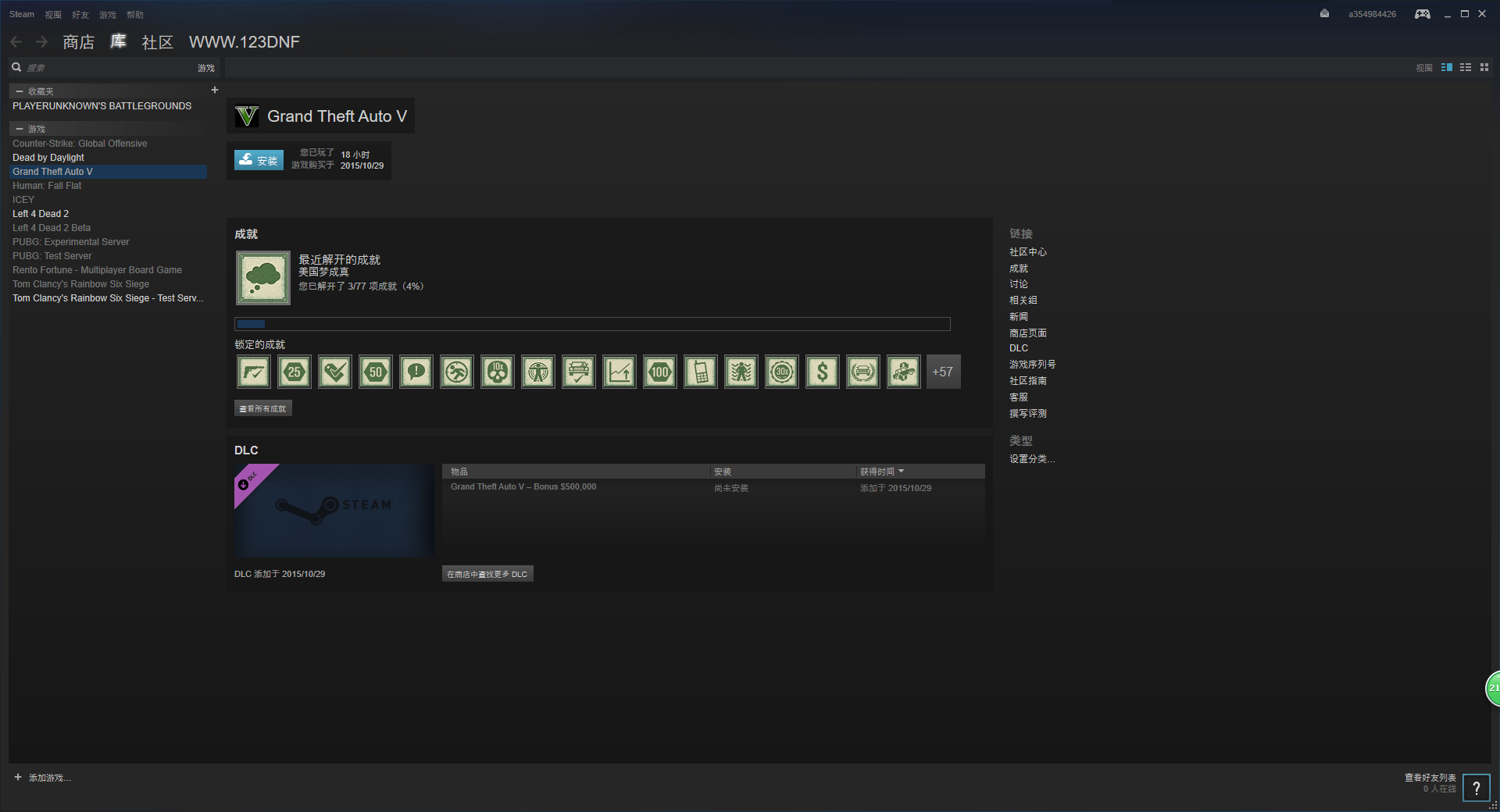Select Left 4 Dead 2 in the game list
Screen dimensions: 1500x812
coord(41,214)
